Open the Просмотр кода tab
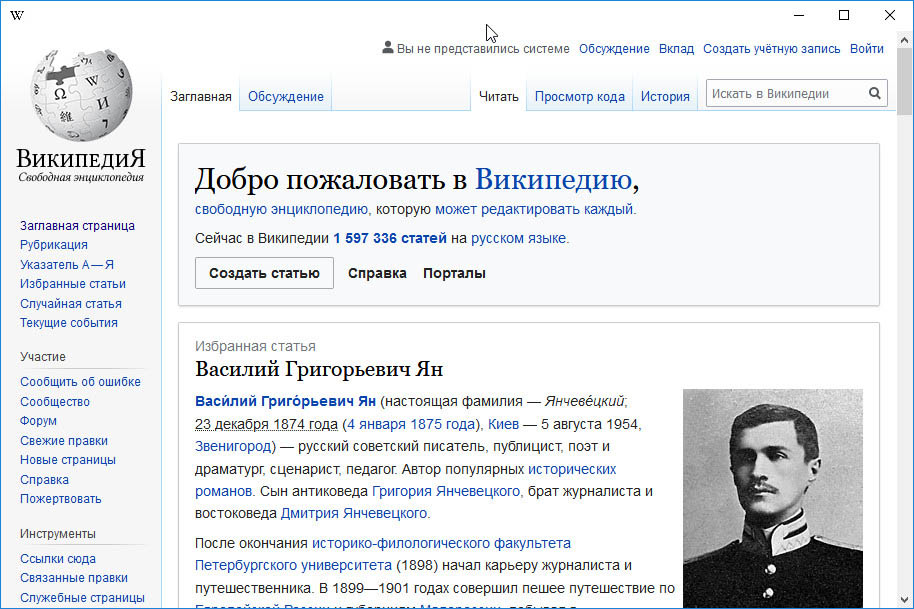Viewport: 914px width, 609px height. click(579, 97)
